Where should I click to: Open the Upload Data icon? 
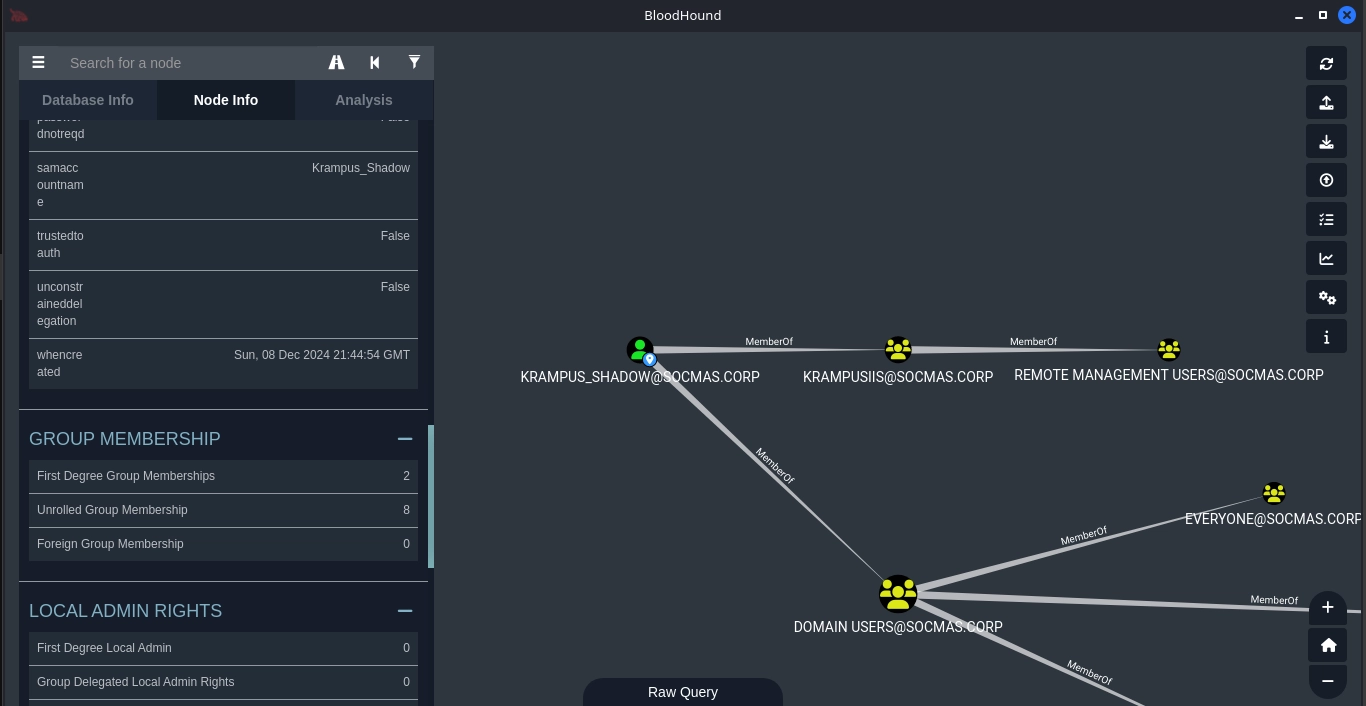pyautogui.click(x=1326, y=180)
